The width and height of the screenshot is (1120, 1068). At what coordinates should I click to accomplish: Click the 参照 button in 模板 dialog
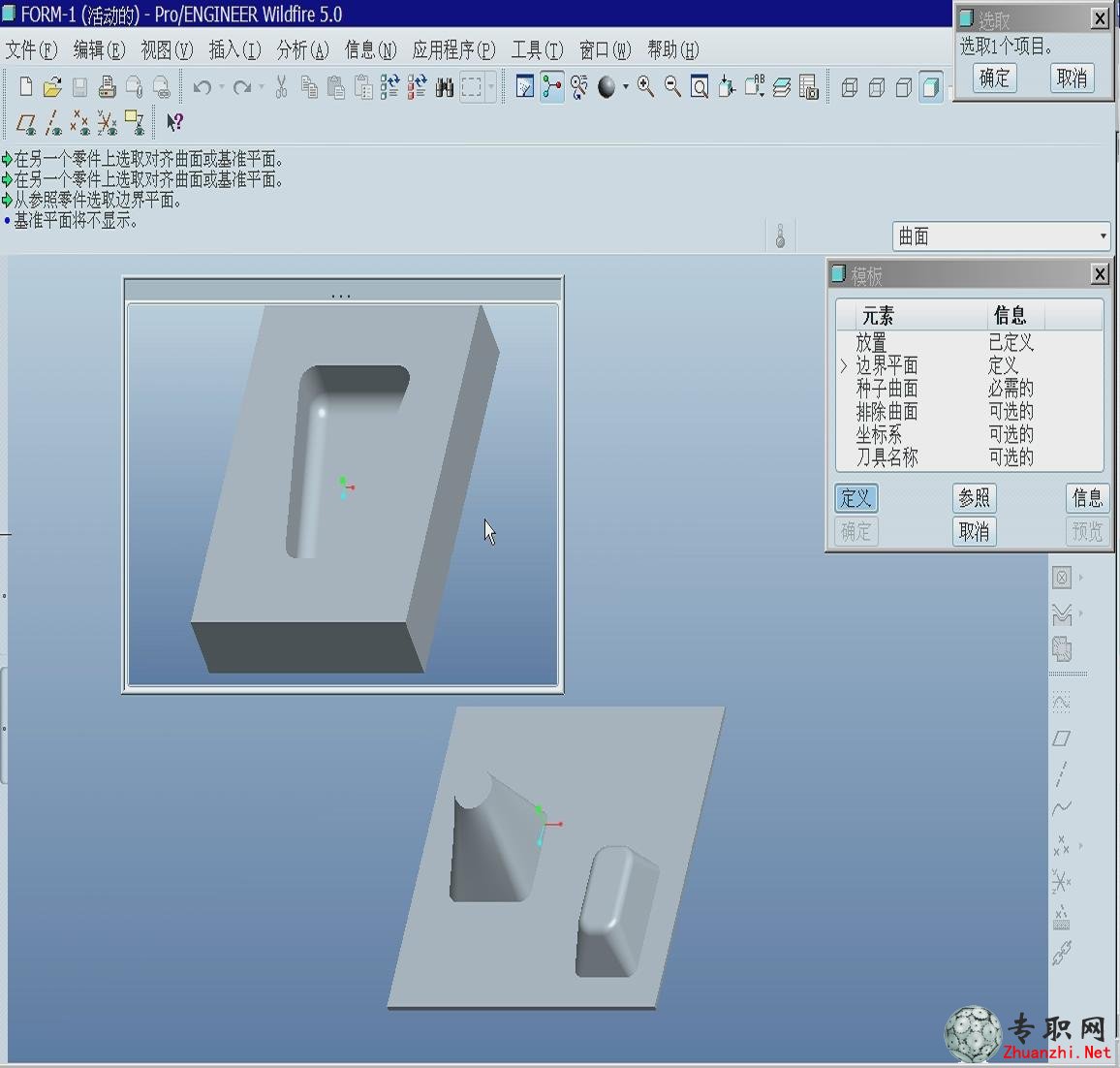click(x=975, y=498)
